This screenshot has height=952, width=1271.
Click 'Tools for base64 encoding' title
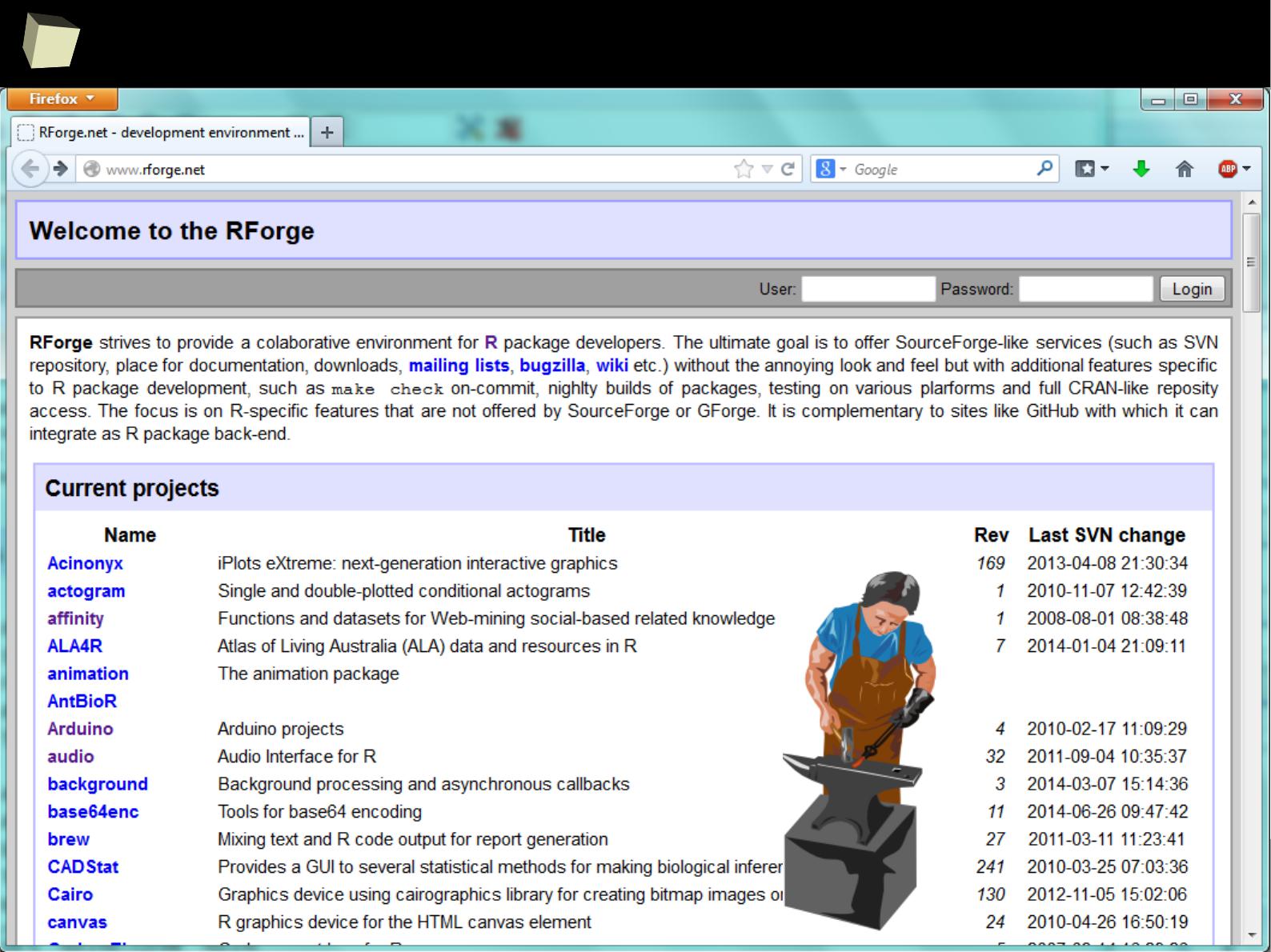(x=319, y=811)
